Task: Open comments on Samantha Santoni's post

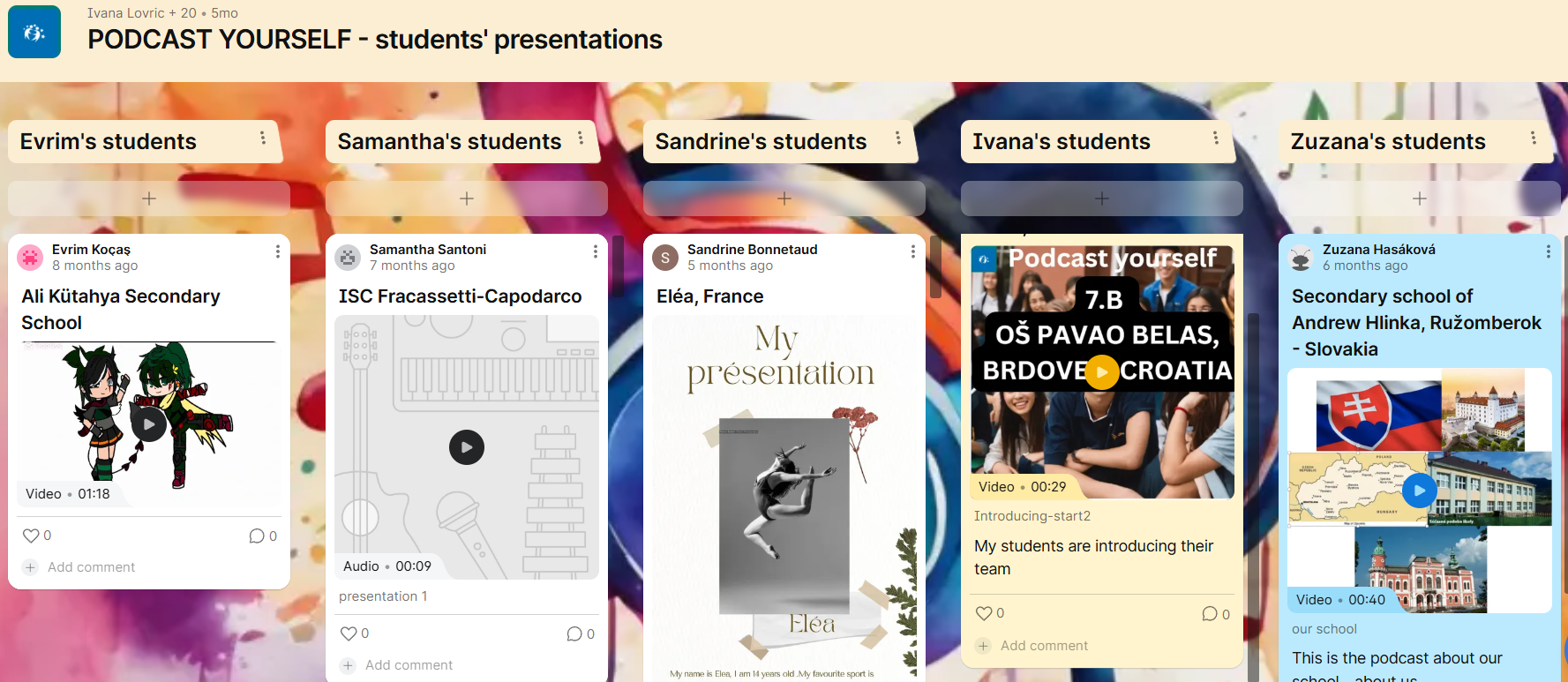Action: click(574, 633)
